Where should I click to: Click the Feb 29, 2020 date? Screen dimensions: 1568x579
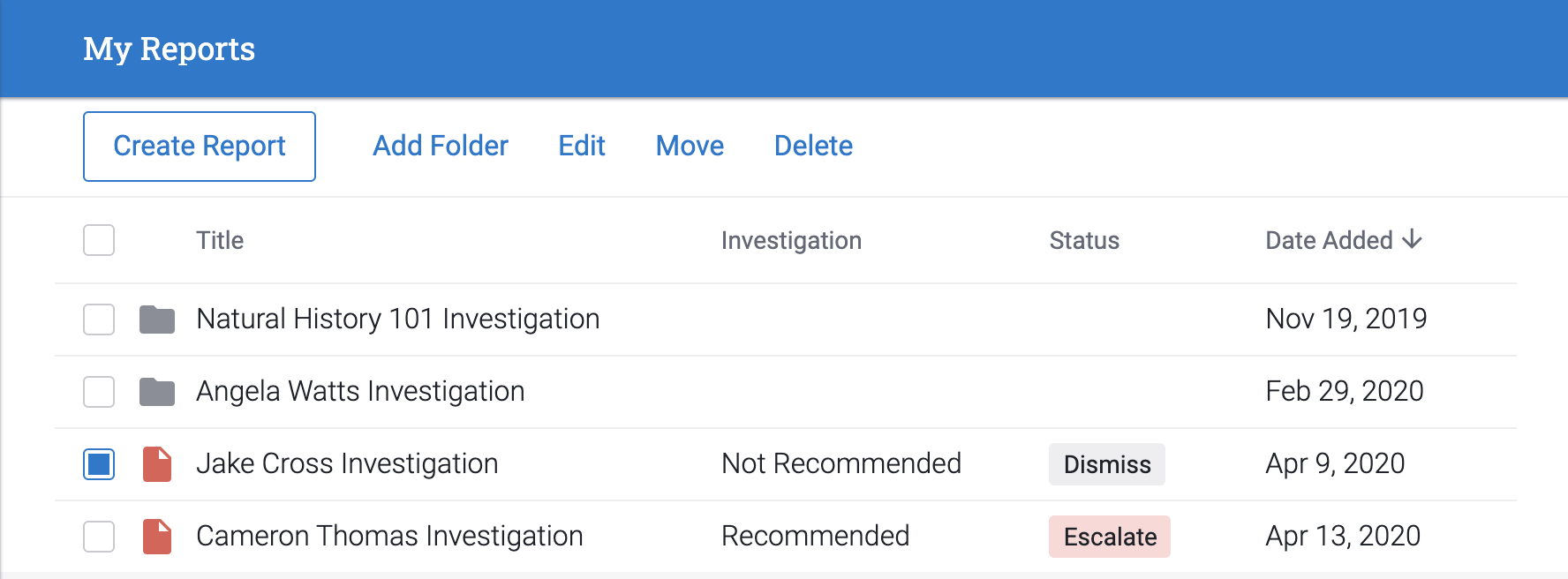click(1345, 391)
